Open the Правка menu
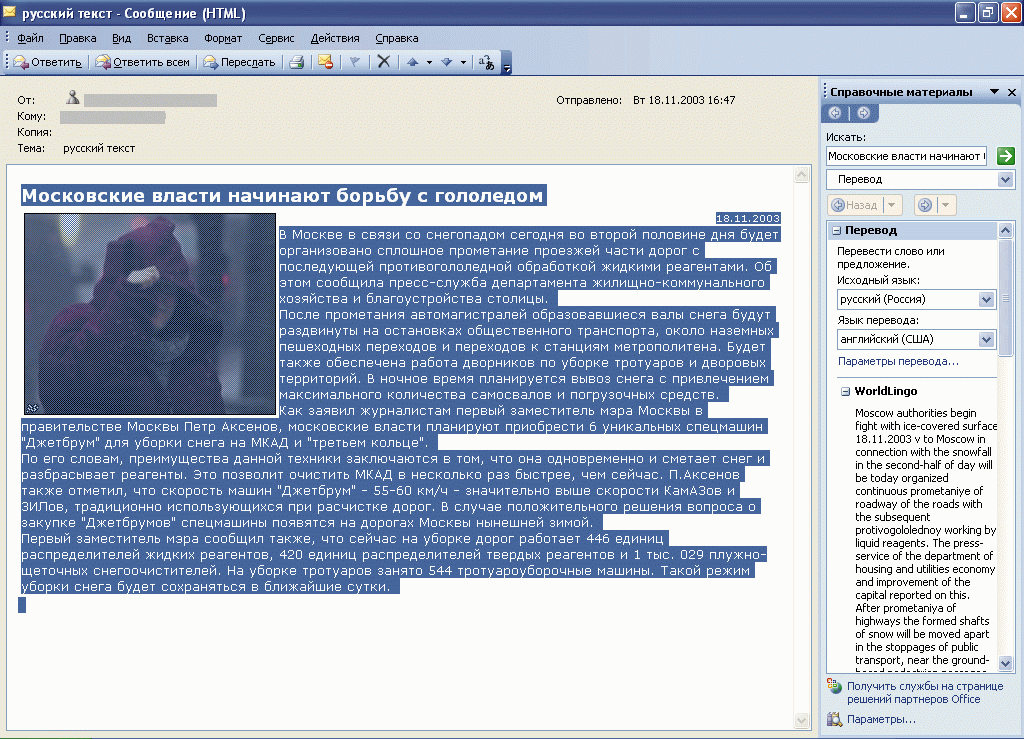 pos(78,38)
